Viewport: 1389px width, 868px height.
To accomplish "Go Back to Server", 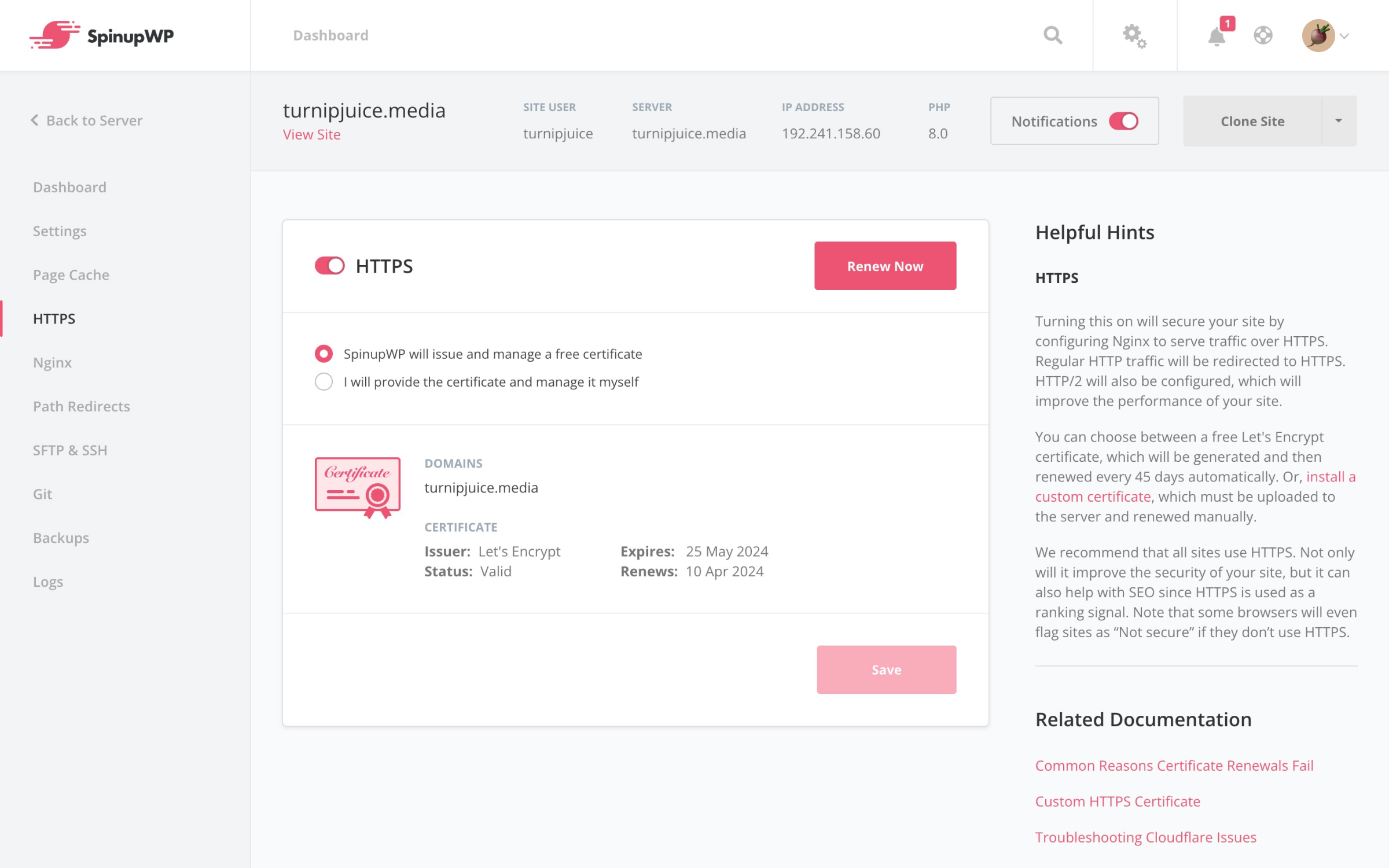I will 87,120.
